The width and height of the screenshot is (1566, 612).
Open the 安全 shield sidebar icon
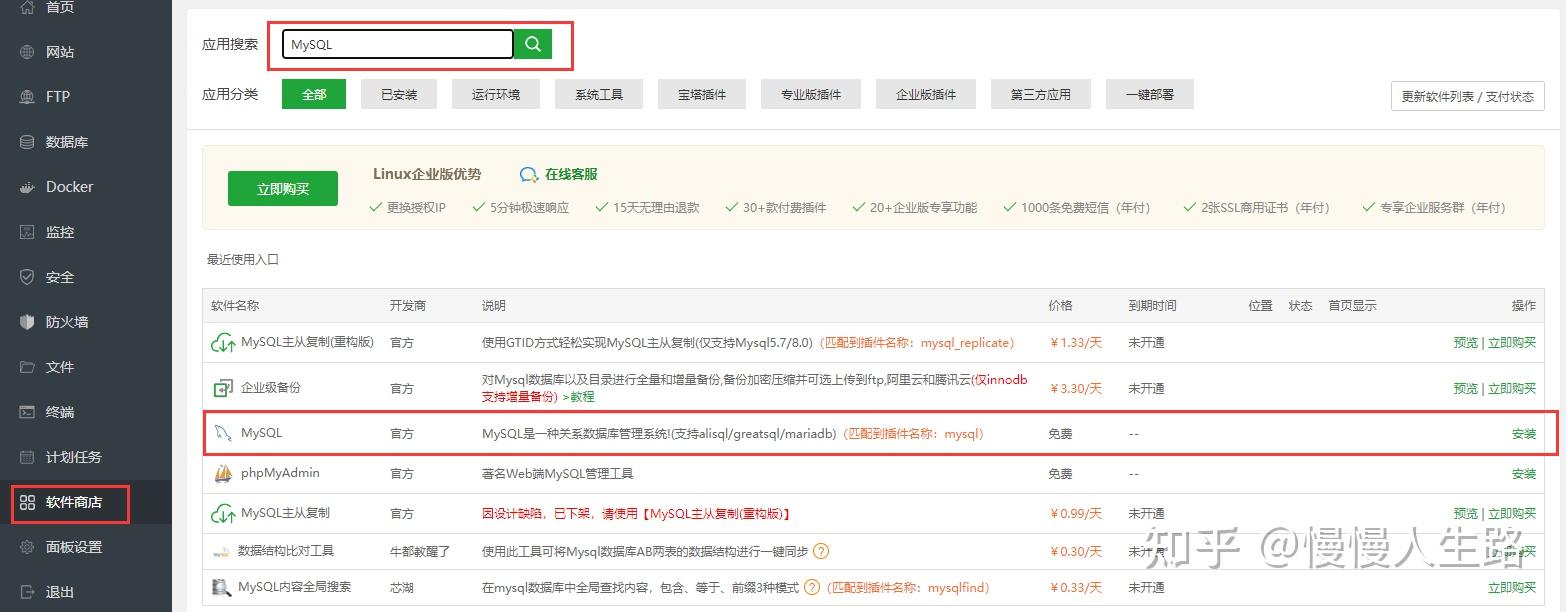27,277
